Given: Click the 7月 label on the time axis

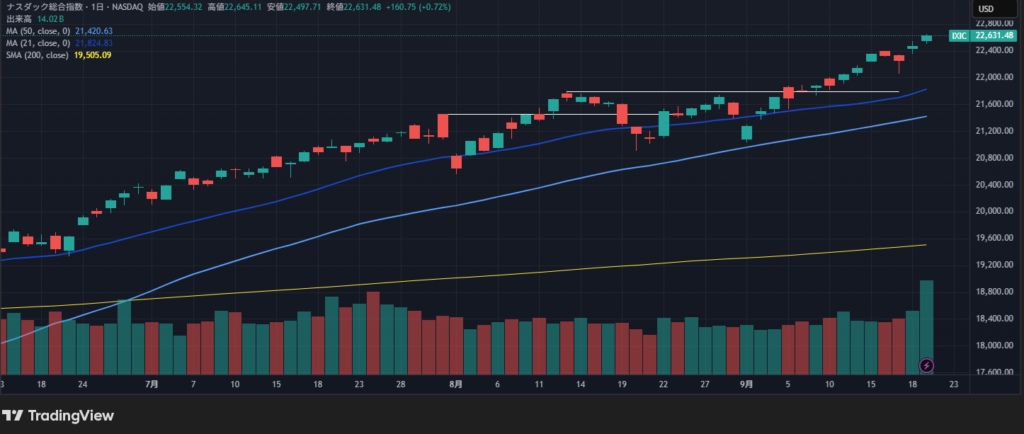Looking at the screenshot, I should click(x=152, y=383).
